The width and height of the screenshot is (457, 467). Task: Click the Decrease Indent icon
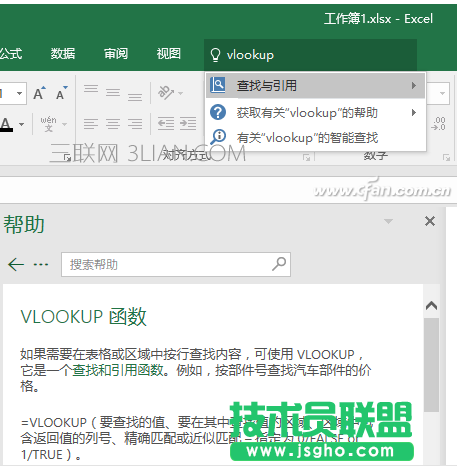(x=166, y=124)
